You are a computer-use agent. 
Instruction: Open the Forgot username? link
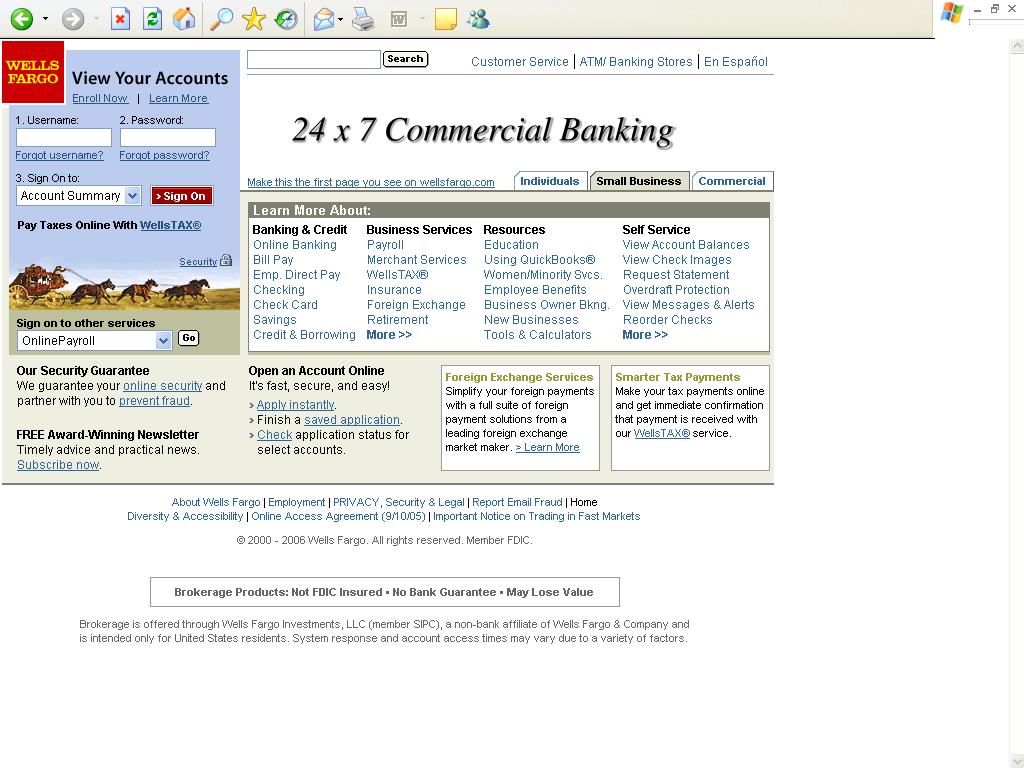pos(59,155)
